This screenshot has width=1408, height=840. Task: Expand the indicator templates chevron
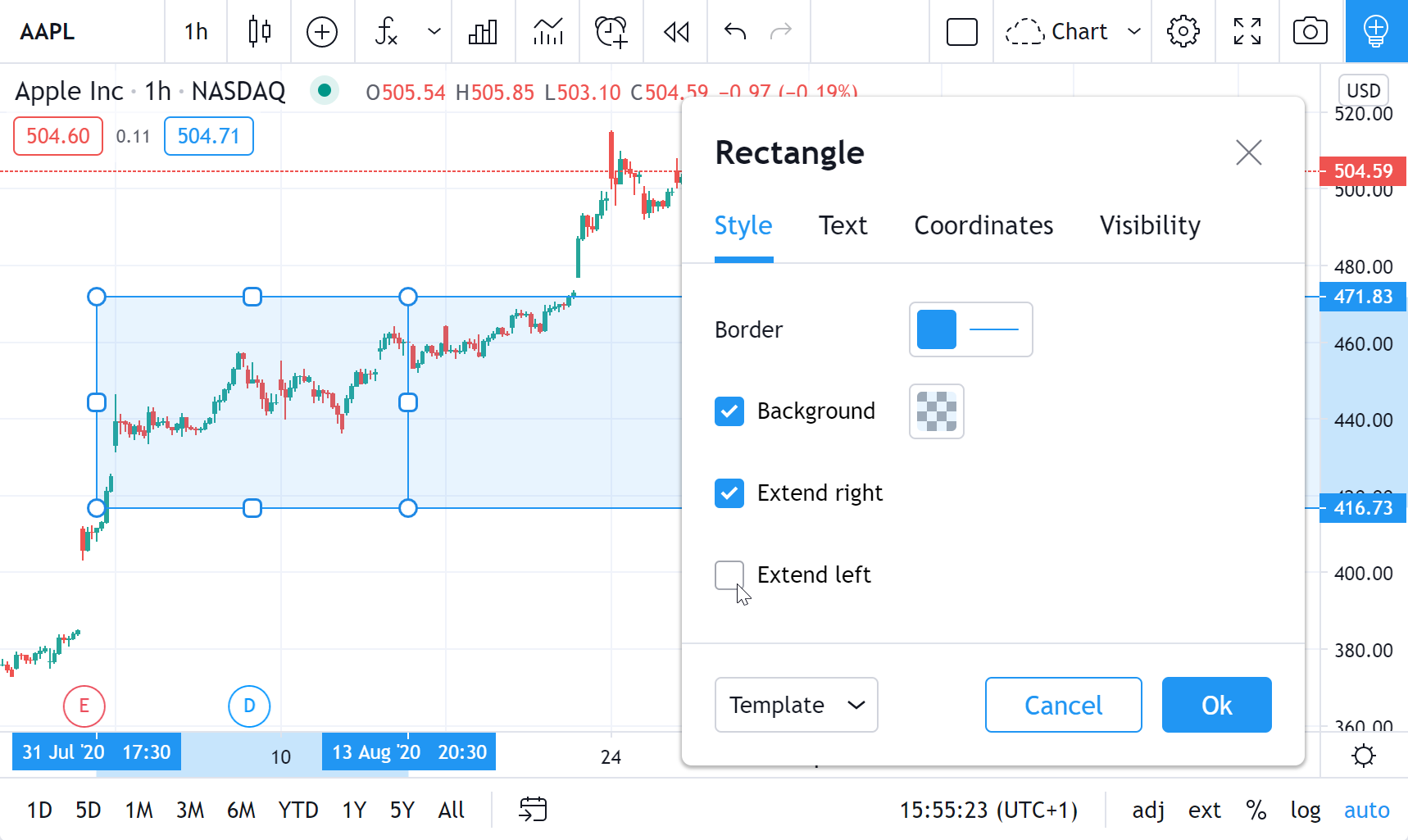(434, 32)
